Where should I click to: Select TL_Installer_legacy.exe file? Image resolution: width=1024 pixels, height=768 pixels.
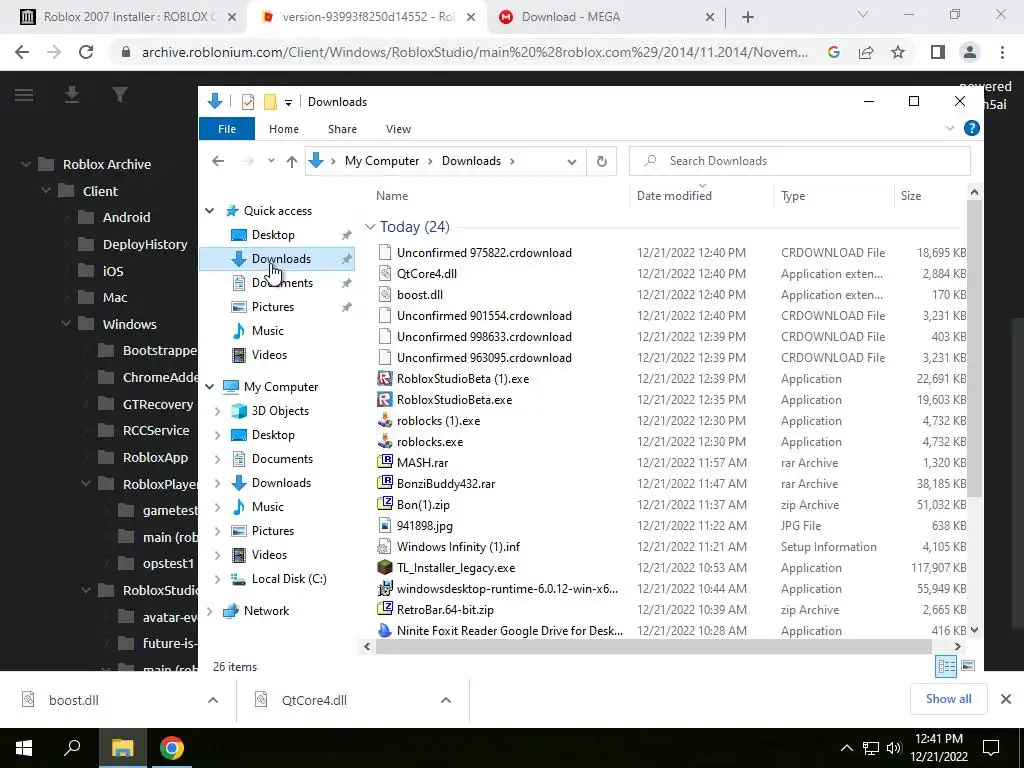pos(455,568)
